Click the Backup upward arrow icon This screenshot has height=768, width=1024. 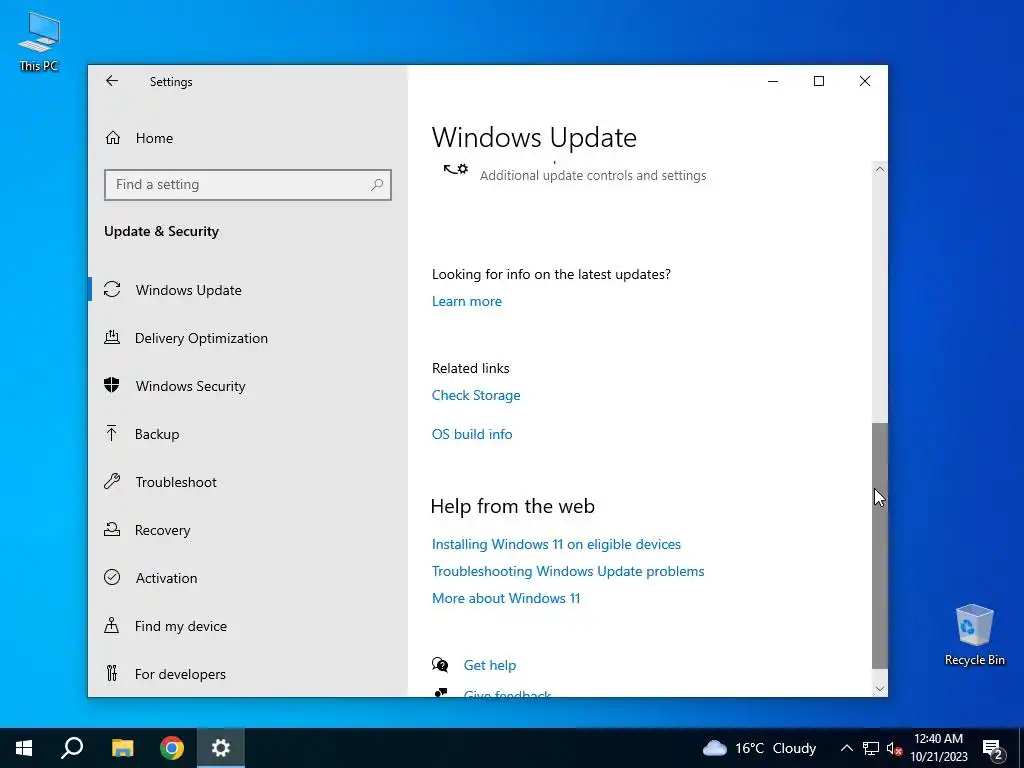point(112,434)
